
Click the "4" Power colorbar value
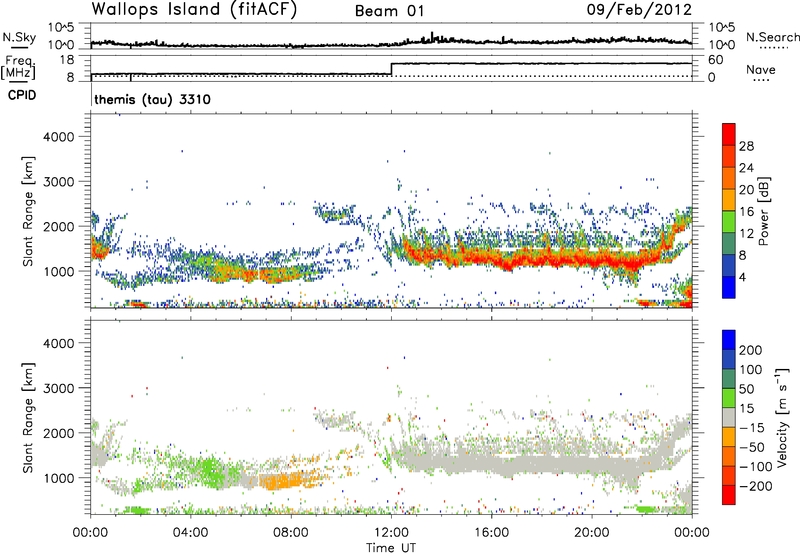(x=743, y=277)
